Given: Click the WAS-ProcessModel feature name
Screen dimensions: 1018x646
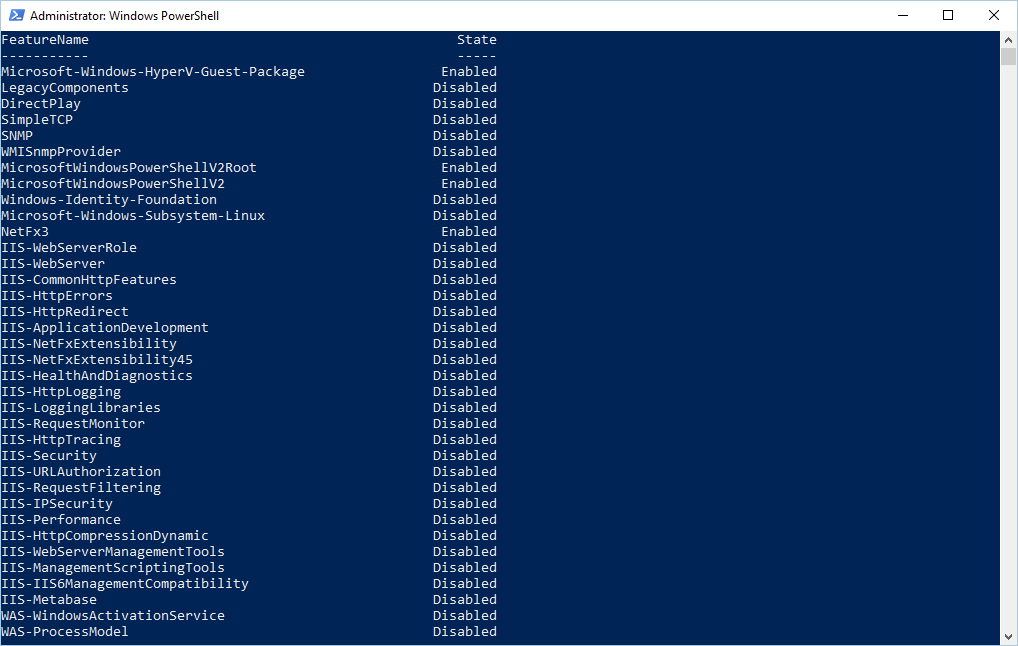Looking at the screenshot, I should coord(65,632).
